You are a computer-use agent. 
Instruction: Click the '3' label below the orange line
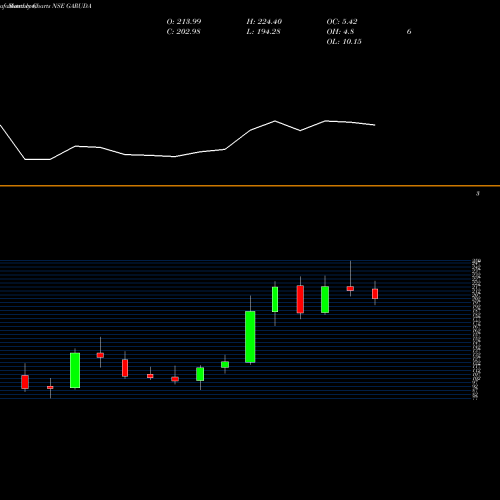coord(478,193)
